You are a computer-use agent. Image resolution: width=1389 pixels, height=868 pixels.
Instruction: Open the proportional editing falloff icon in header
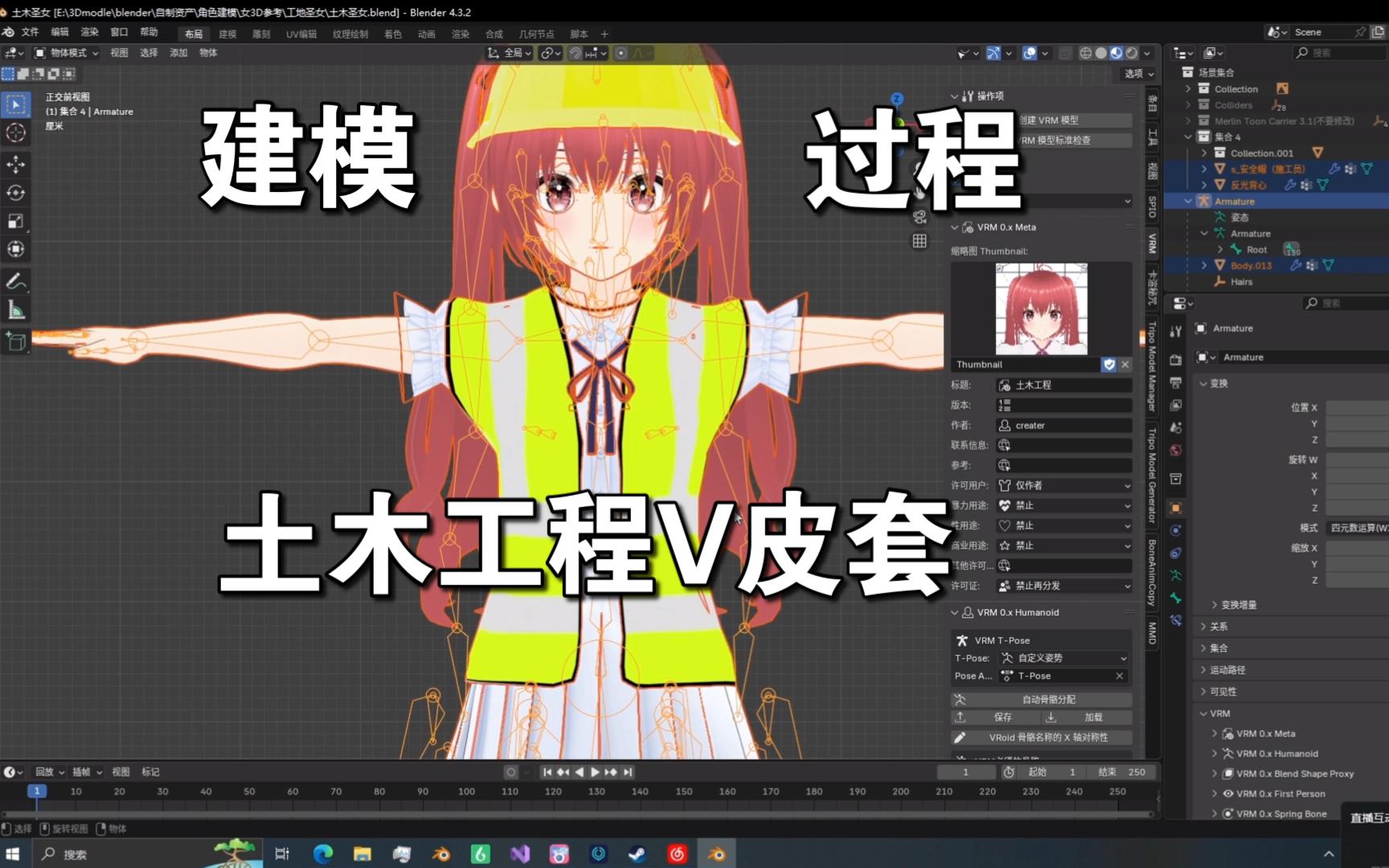pyautogui.click(x=637, y=53)
